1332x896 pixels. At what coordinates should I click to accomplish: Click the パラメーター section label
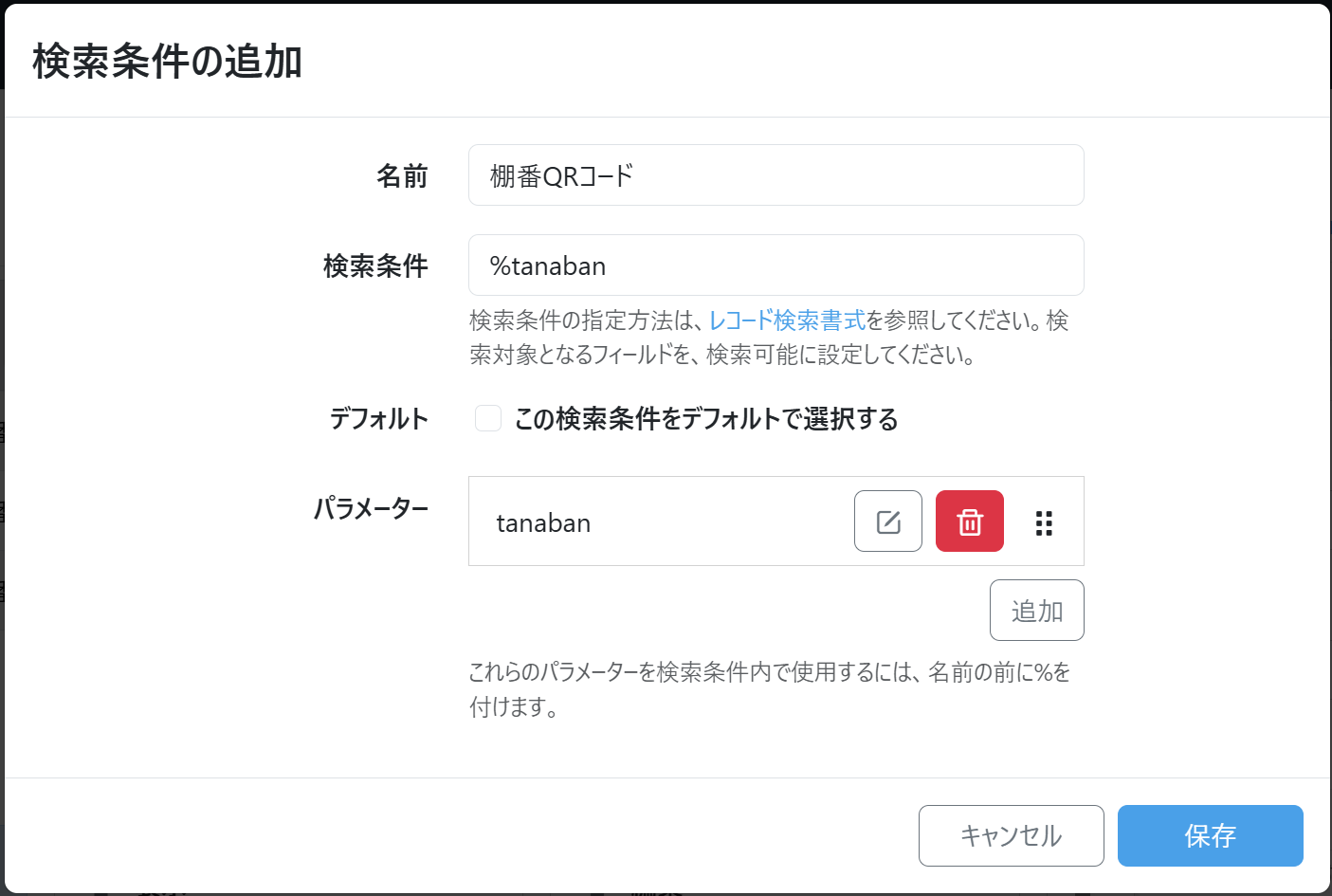click(371, 509)
